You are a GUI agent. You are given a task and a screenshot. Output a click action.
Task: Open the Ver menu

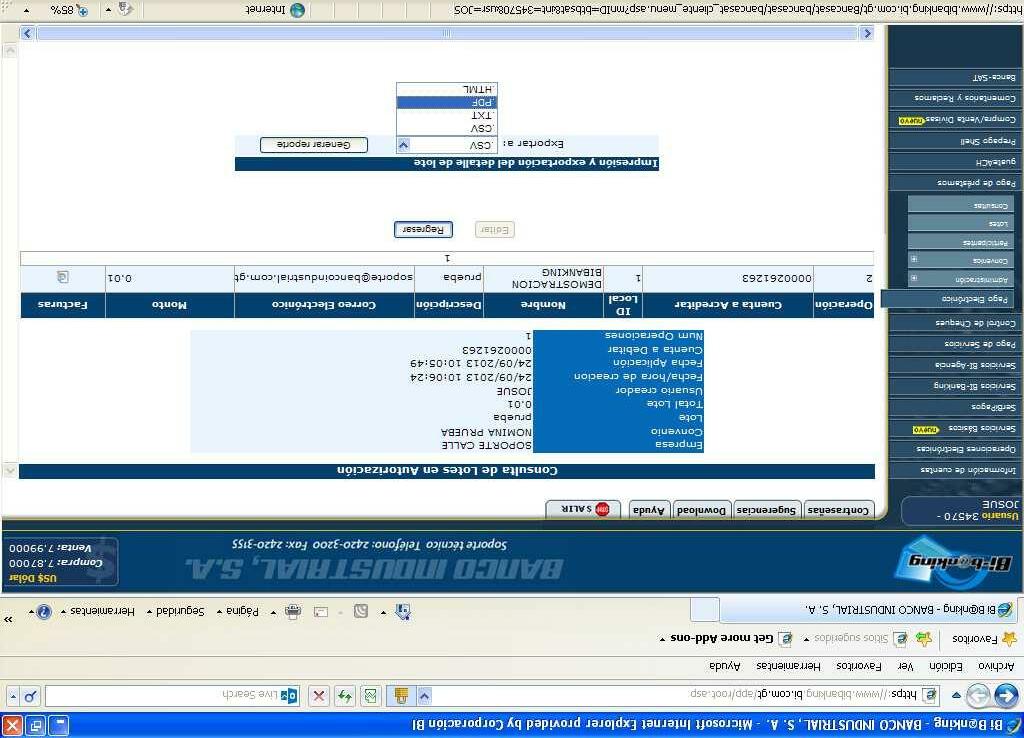905,666
